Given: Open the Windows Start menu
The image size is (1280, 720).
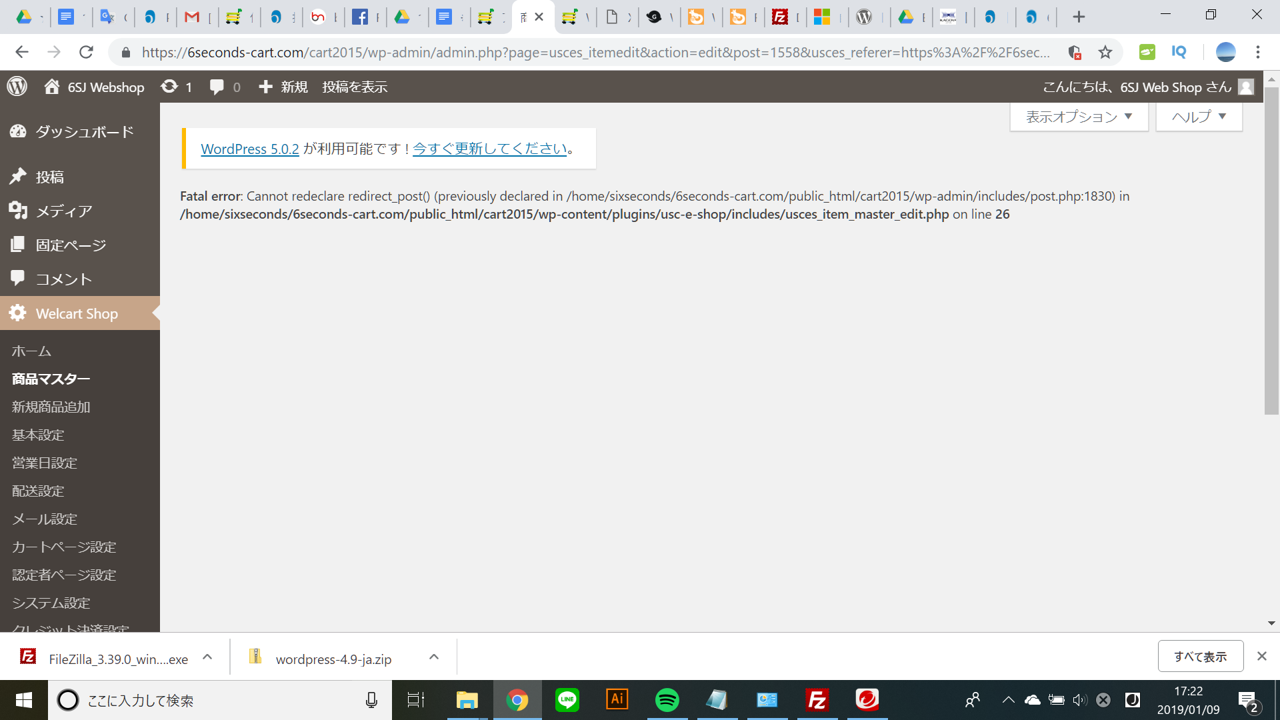Looking at the screenshot, I should 24,700.
